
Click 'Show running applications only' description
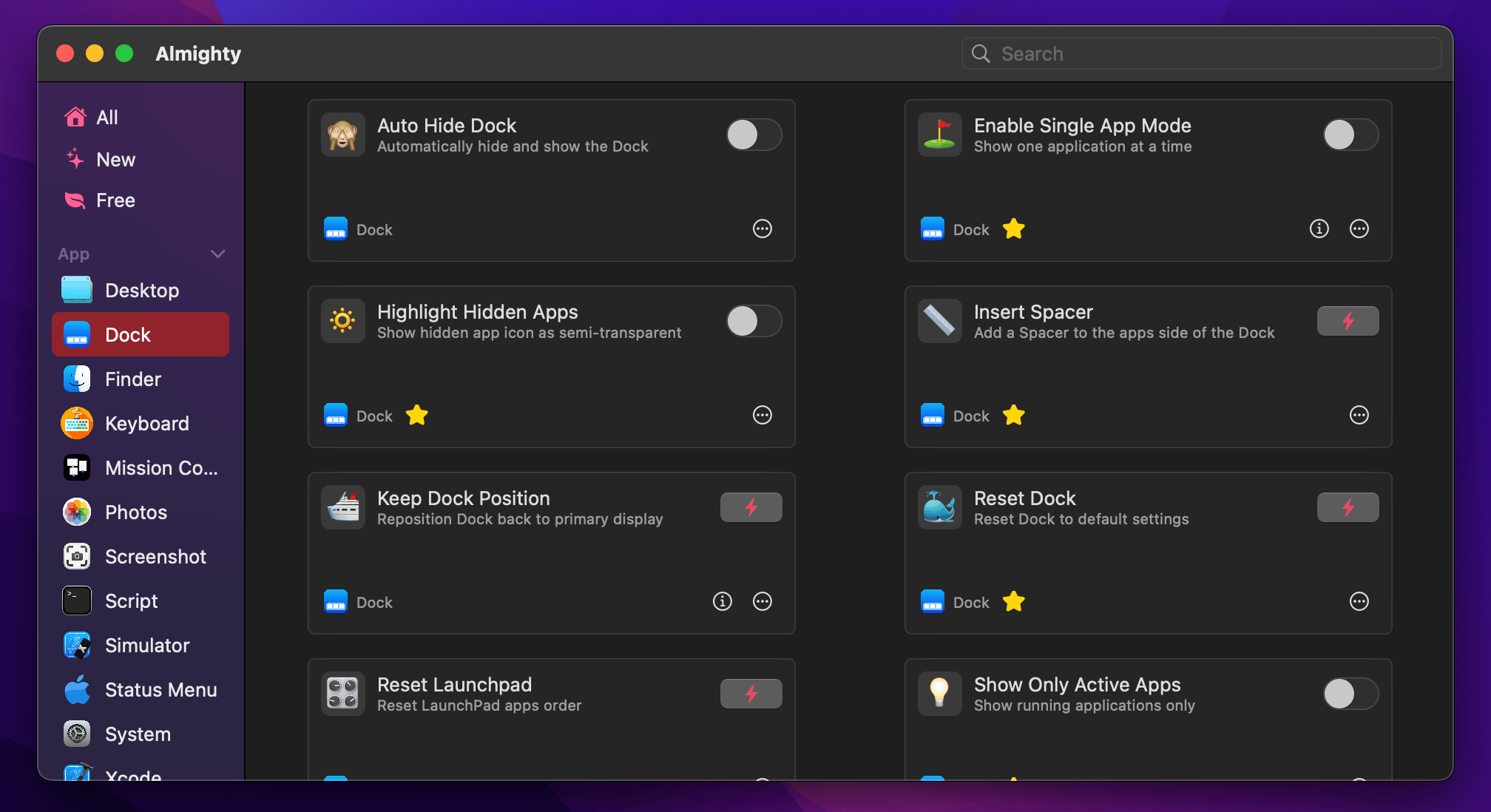[1084, 706]
